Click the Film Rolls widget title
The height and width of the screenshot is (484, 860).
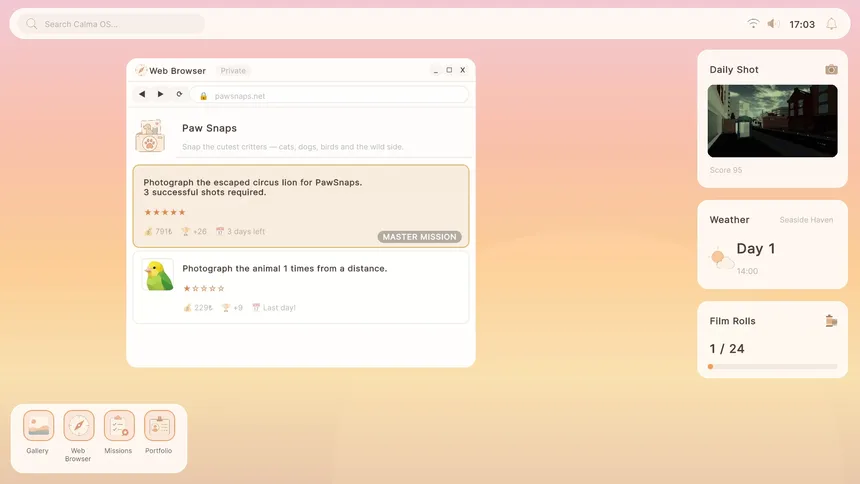[x=732, y=321]
